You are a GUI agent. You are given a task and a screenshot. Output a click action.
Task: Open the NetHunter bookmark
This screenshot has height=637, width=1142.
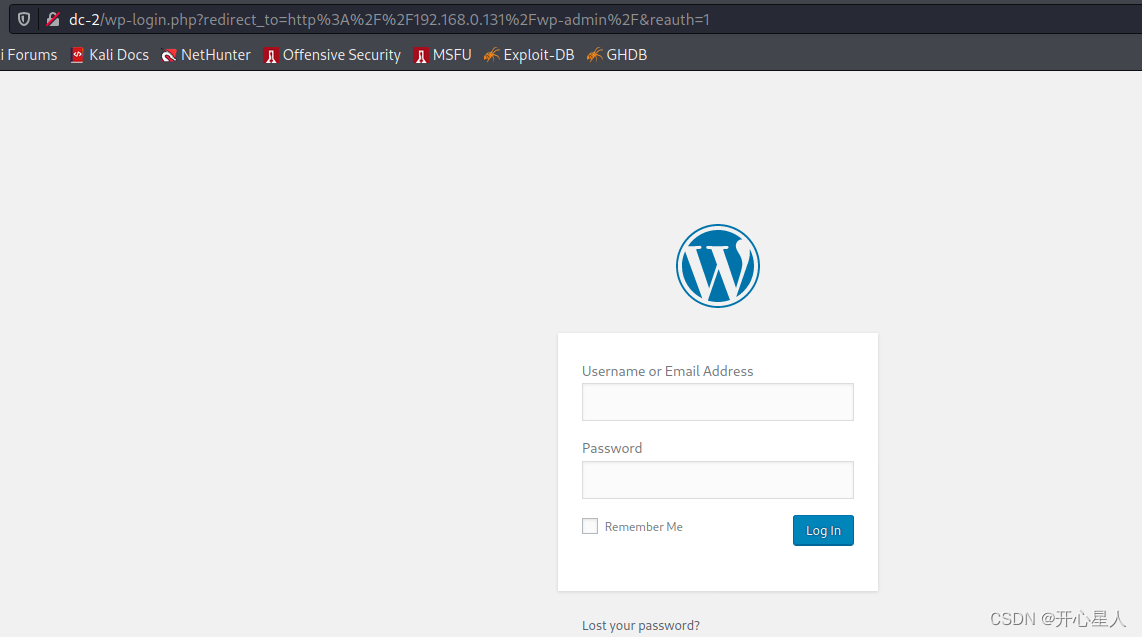point(206,55)
